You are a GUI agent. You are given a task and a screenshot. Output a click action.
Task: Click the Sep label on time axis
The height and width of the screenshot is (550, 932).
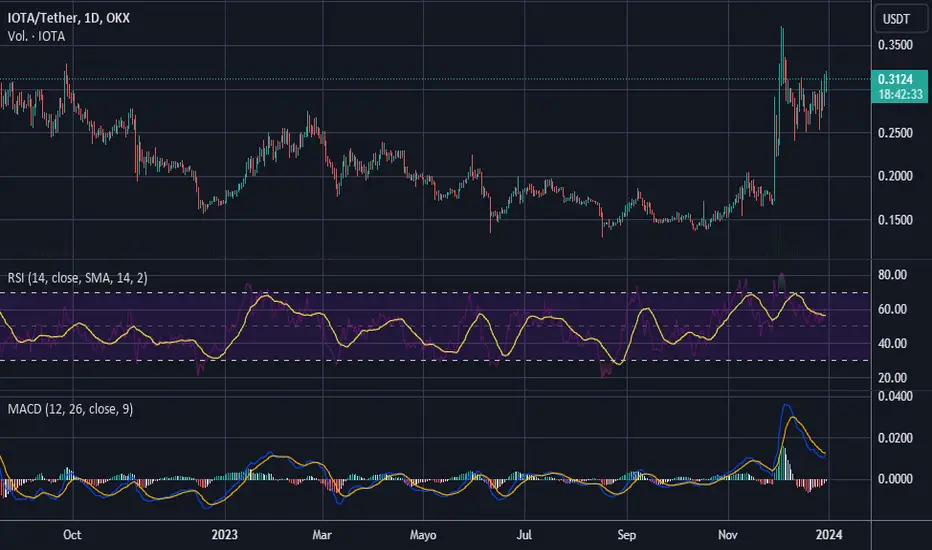click(626, 535)
